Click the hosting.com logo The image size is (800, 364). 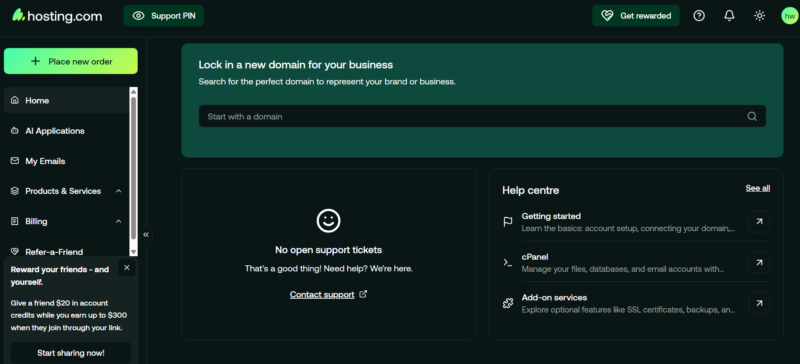pos(57,16)
